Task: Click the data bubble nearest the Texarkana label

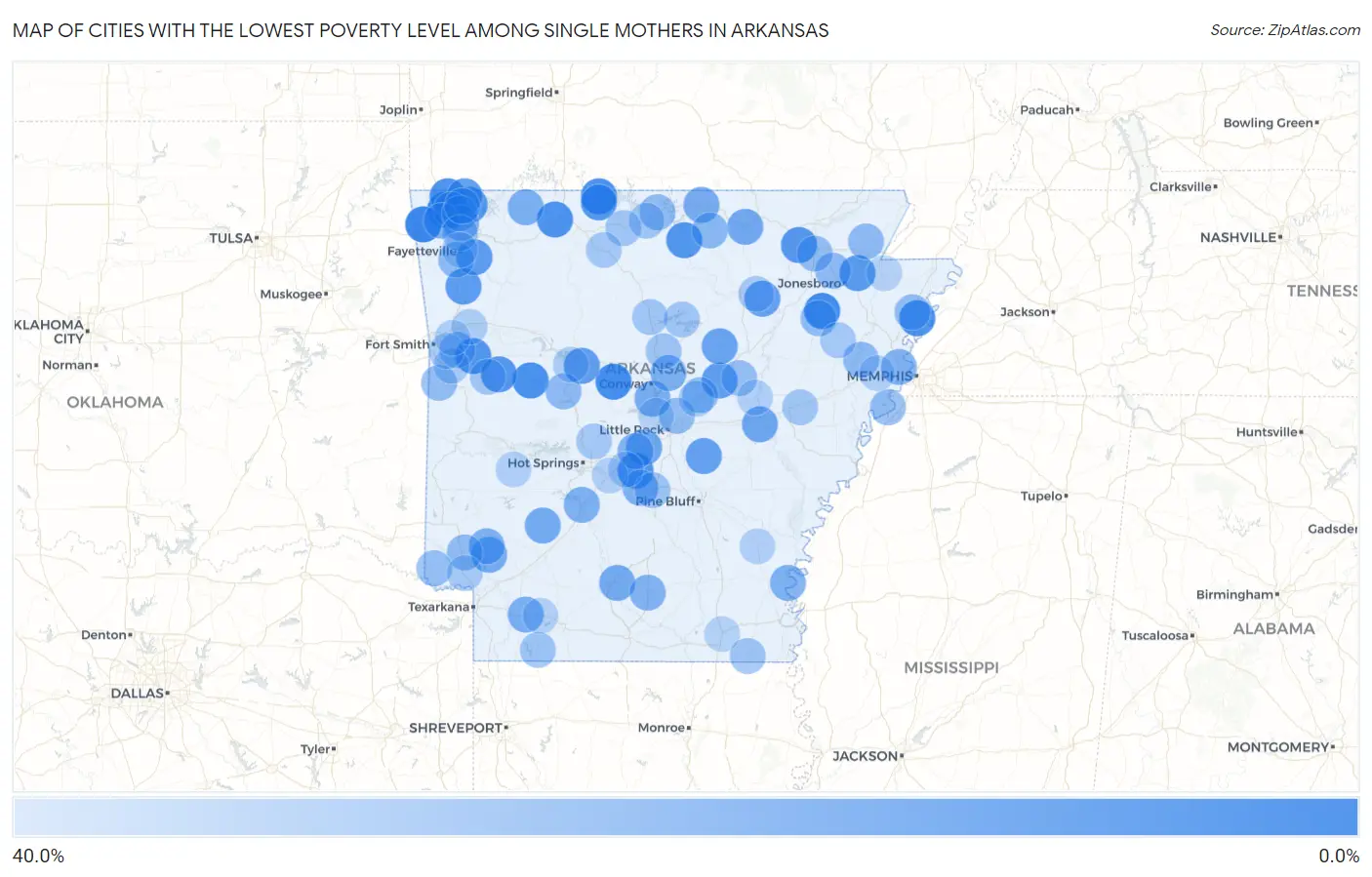Action: 464,572
